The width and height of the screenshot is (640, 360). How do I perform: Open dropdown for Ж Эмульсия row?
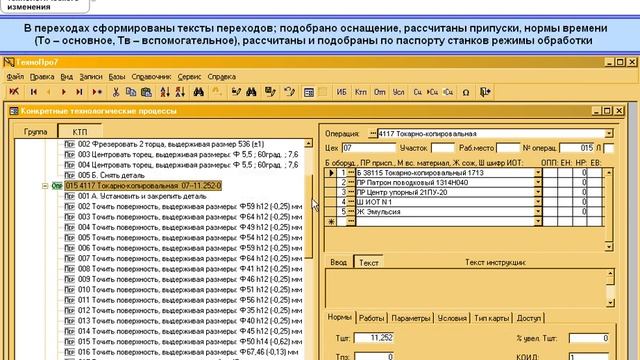pos(538,212)
